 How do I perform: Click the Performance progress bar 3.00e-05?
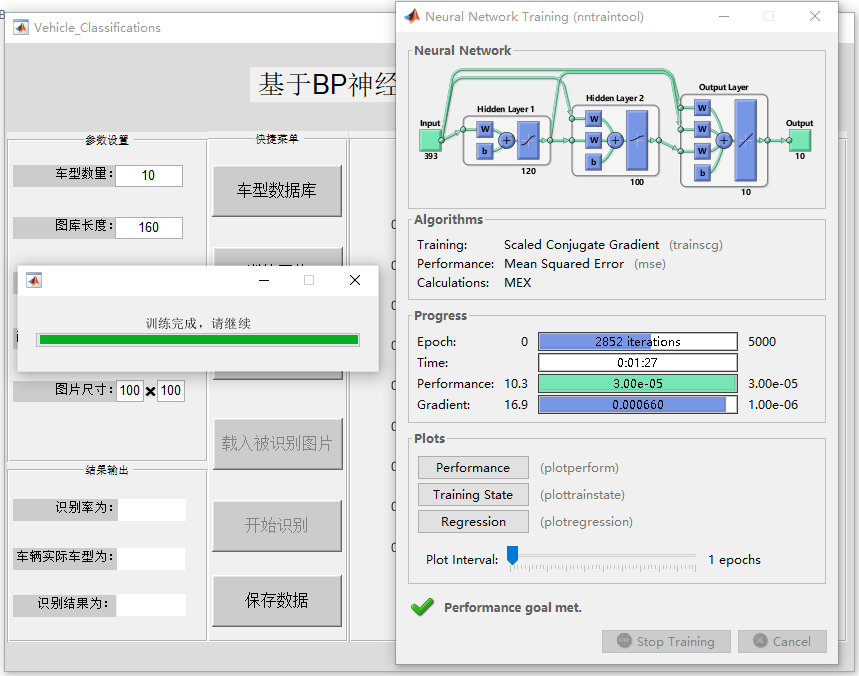(x=638, y=383)
